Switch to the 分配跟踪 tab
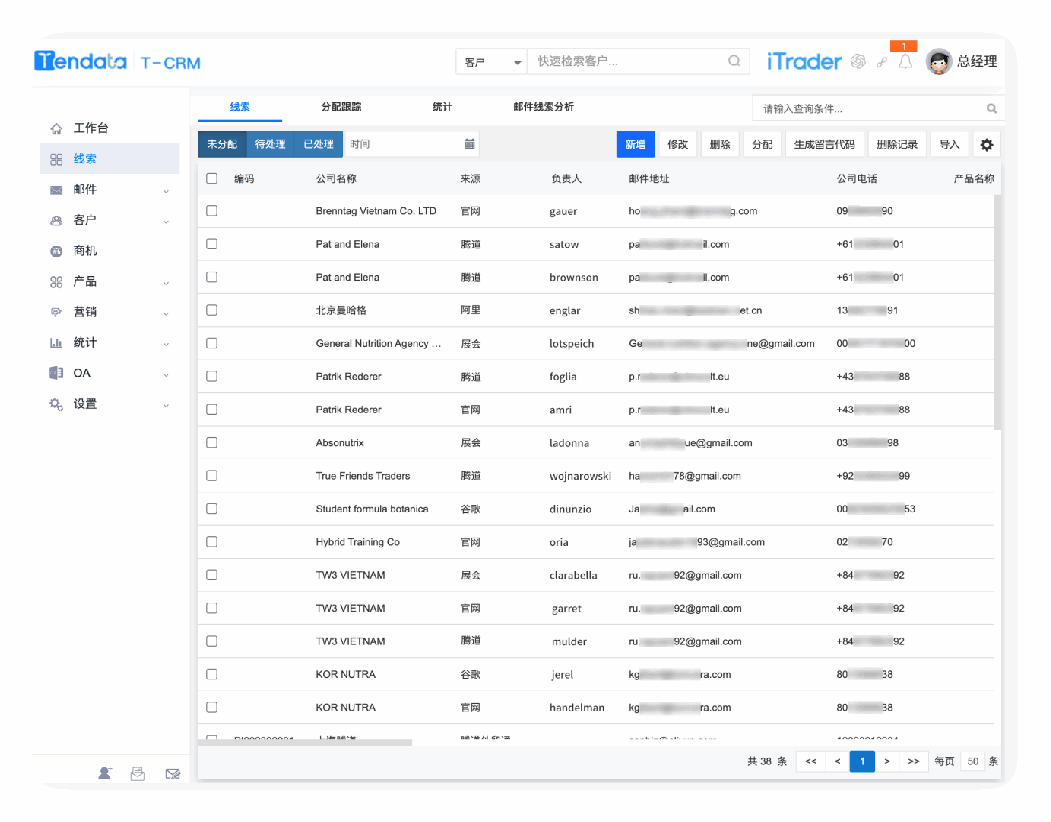 (341, 107)
